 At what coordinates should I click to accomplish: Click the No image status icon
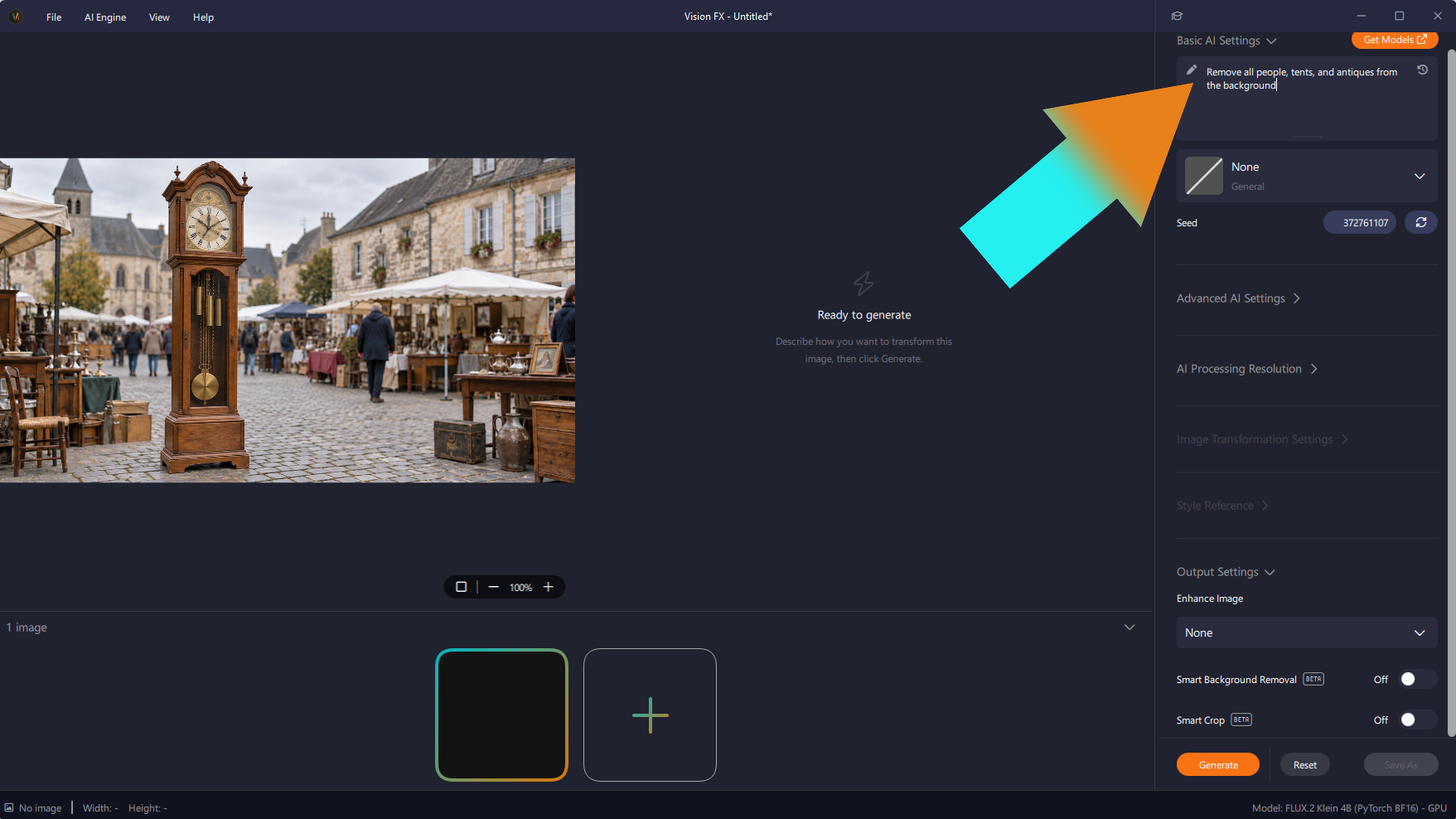(x=9, y=807)
